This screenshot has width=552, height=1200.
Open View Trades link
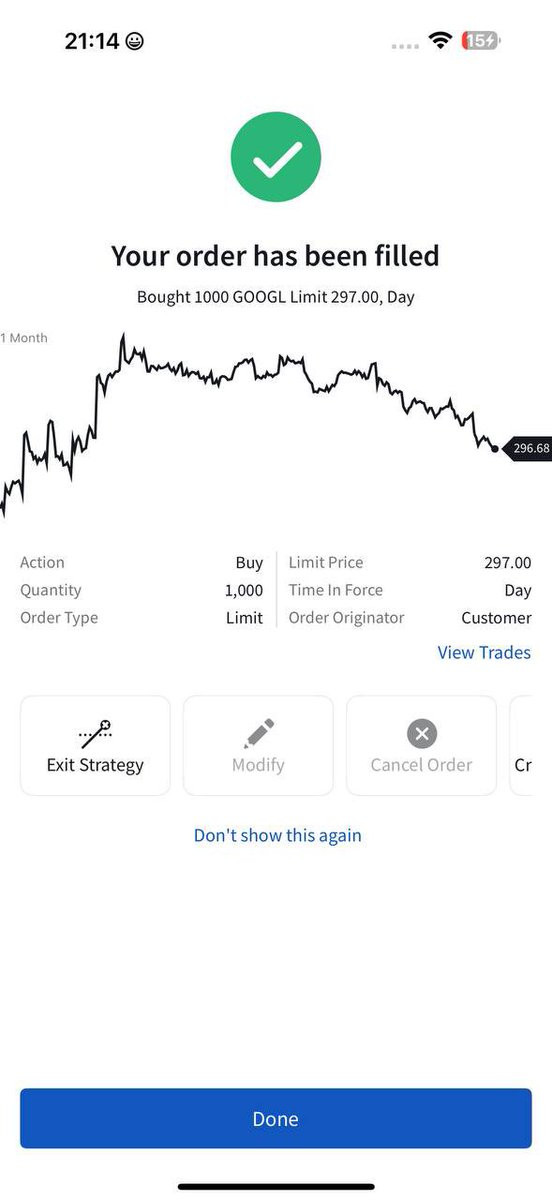pyautogui.click(x=484, y=652)
